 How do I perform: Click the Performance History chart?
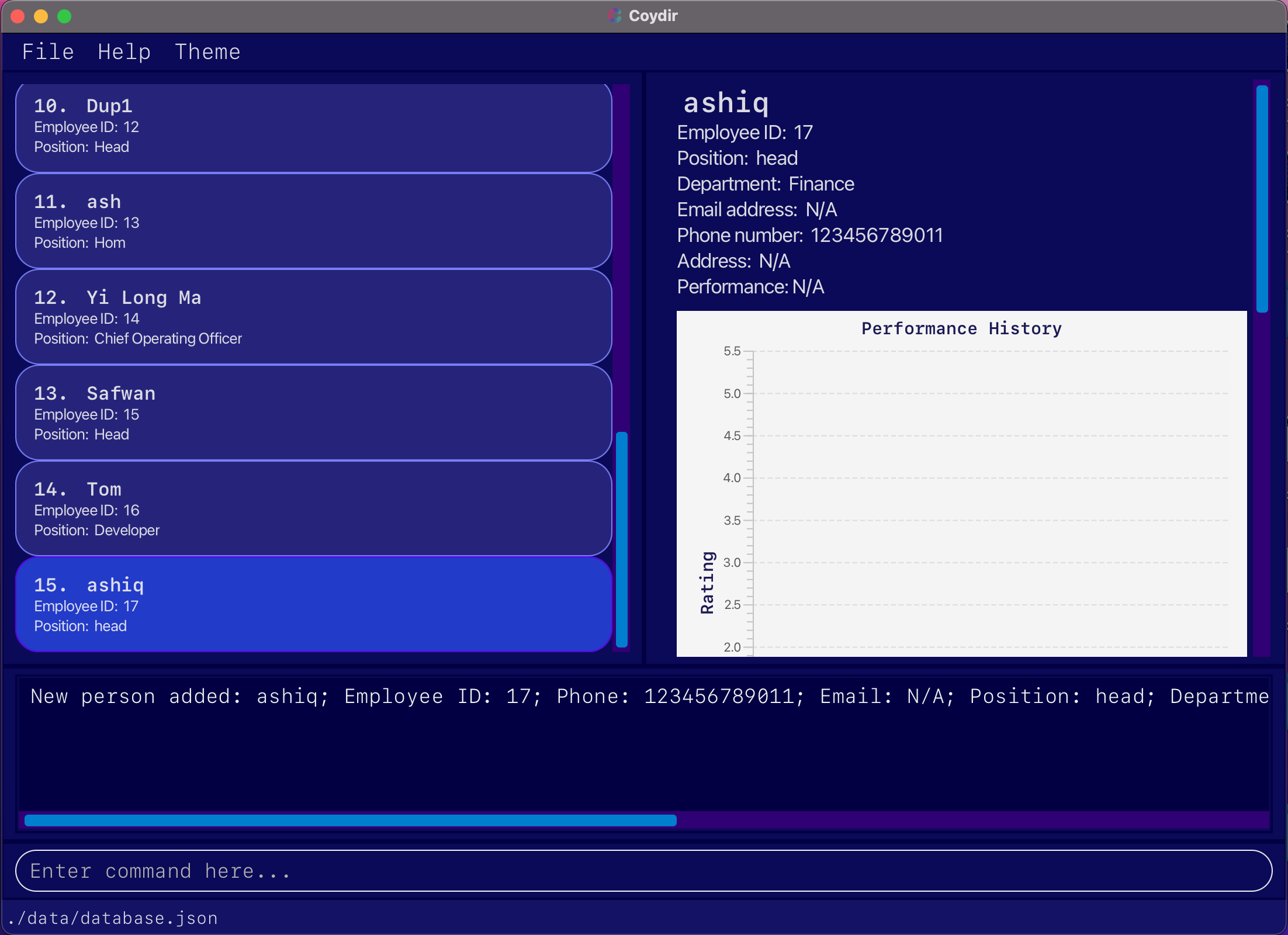tap(961, 485)
